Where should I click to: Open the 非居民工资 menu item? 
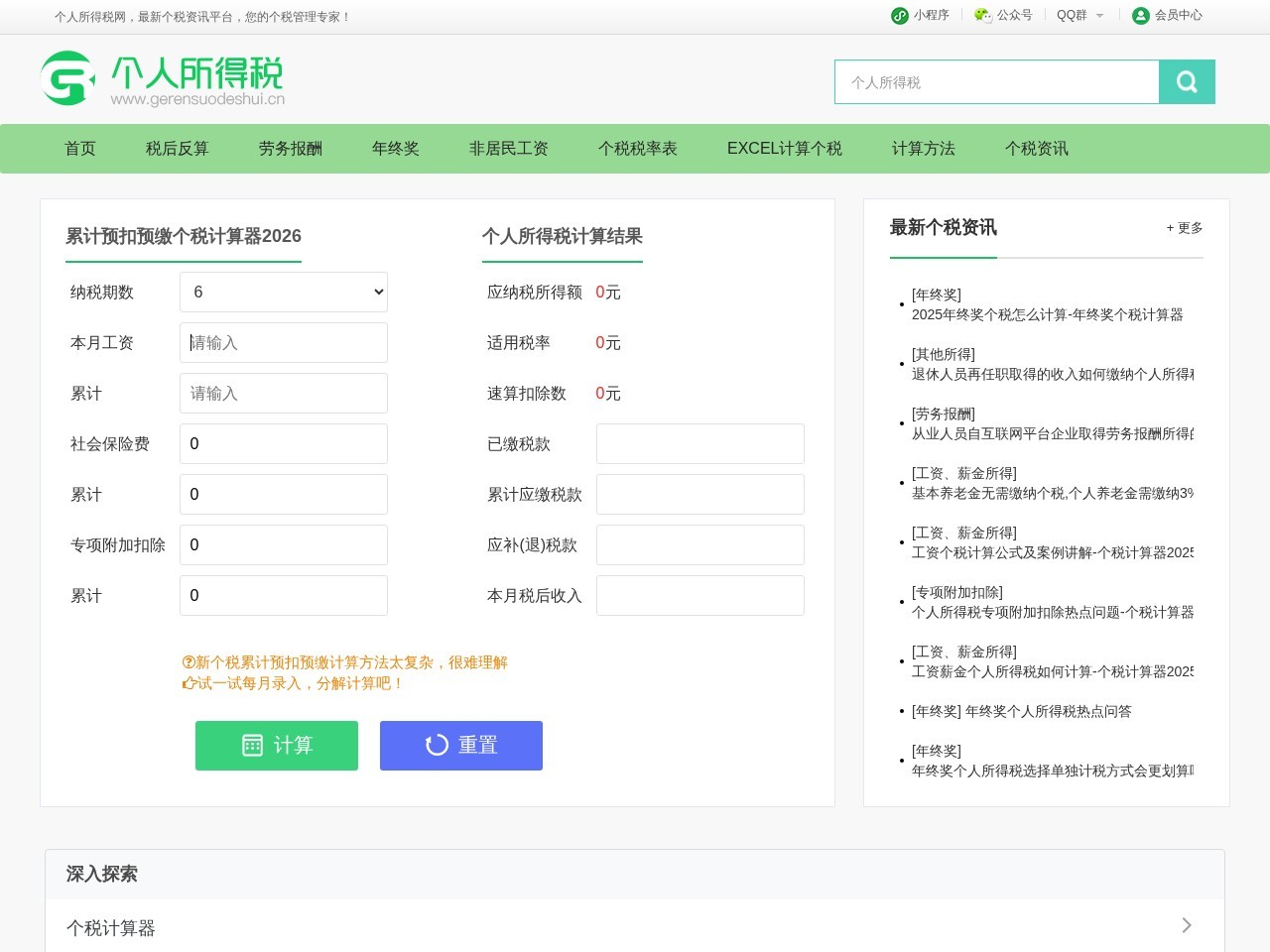(509, 149)
